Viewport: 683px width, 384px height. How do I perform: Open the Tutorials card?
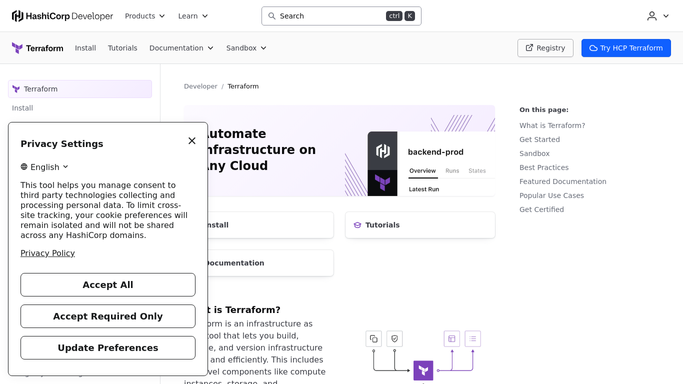pos(420,225)
